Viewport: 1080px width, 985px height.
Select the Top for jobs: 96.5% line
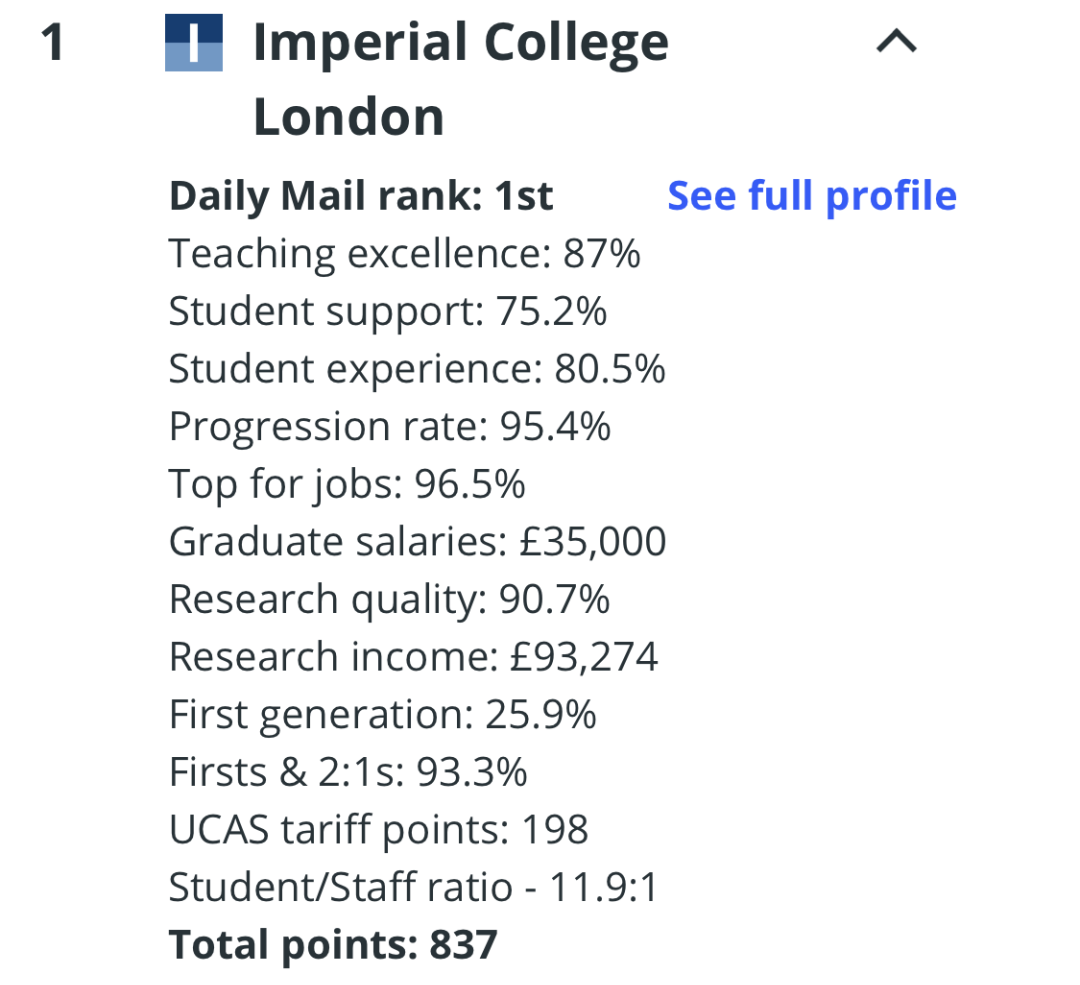tap(347, 484)
